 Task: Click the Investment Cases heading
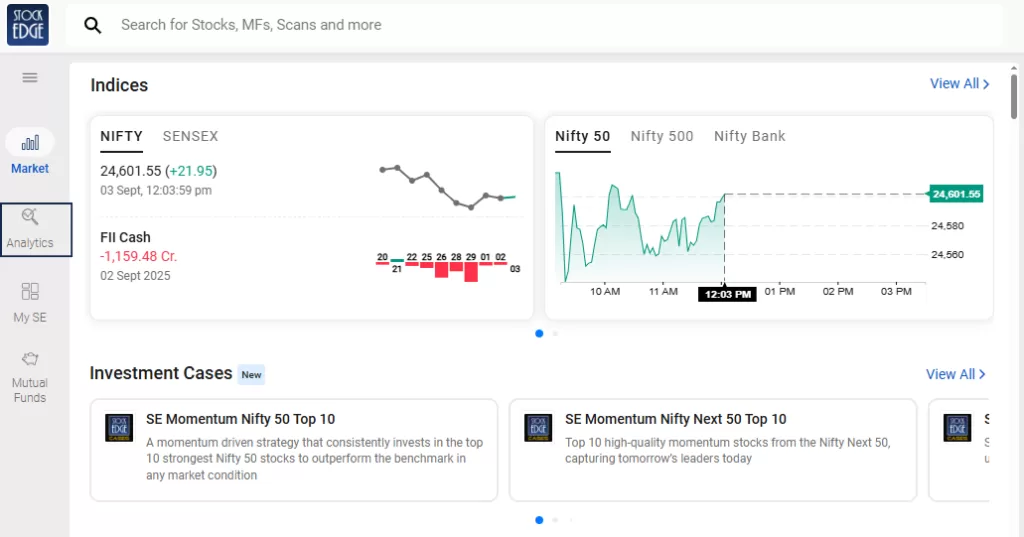(161, 373)
